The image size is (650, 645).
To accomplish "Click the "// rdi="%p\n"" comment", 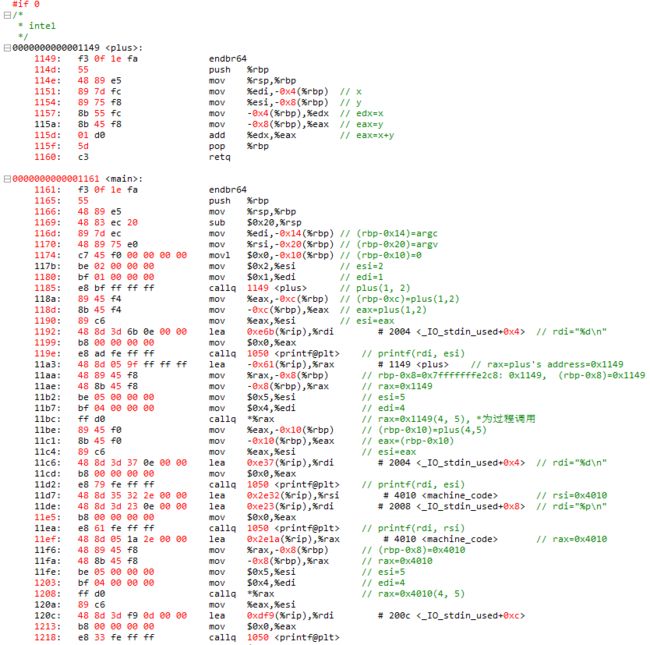I will pos(572,507).
